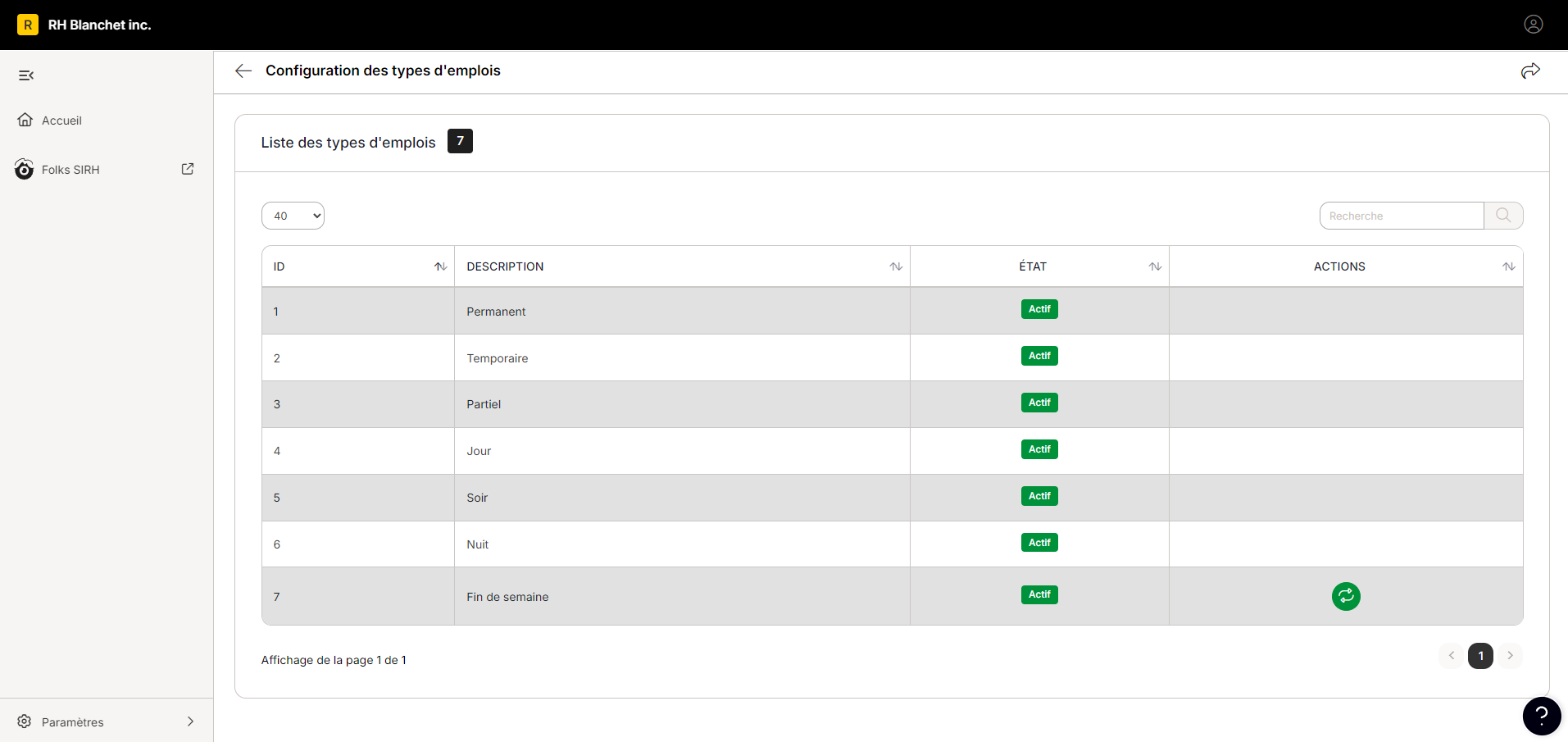Screen dimensions: 1568x742
Task: Open Folks SIRH logo link
Action: coord(25,169)
